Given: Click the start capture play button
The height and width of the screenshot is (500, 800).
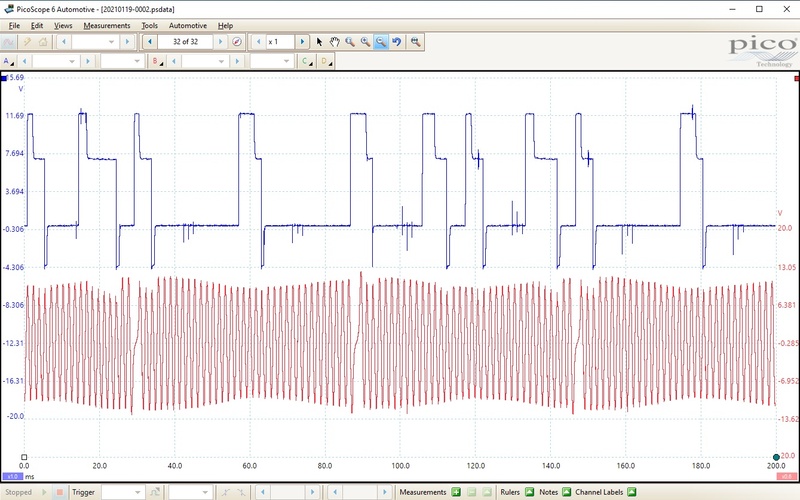Looking at the screenshot, I should pyautogui.click(x=44, y=492).
